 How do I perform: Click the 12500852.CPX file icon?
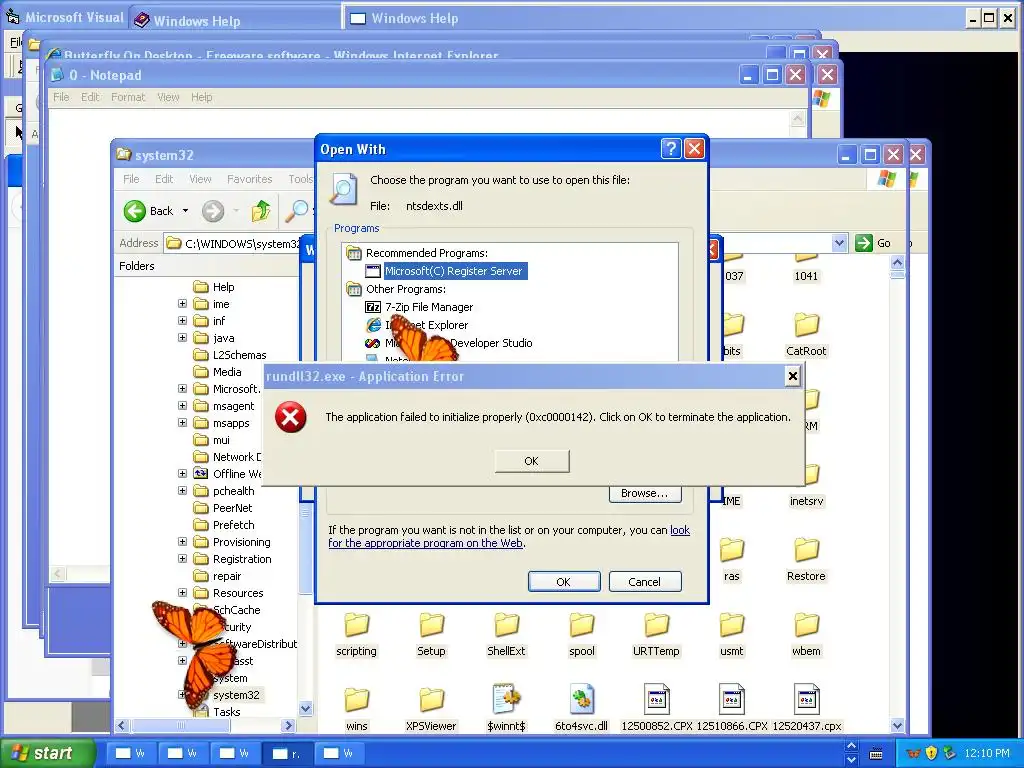point(656,699)
